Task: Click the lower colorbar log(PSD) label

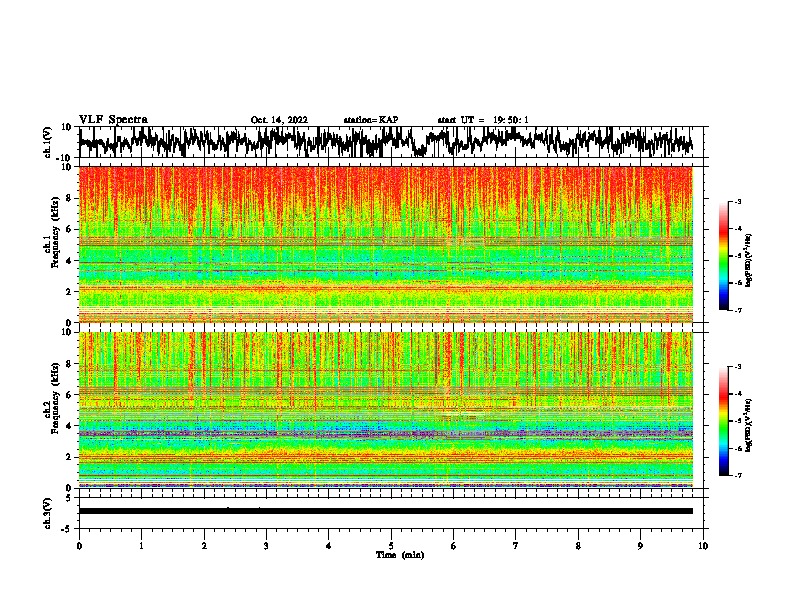Action: click(x=749, y=425)
